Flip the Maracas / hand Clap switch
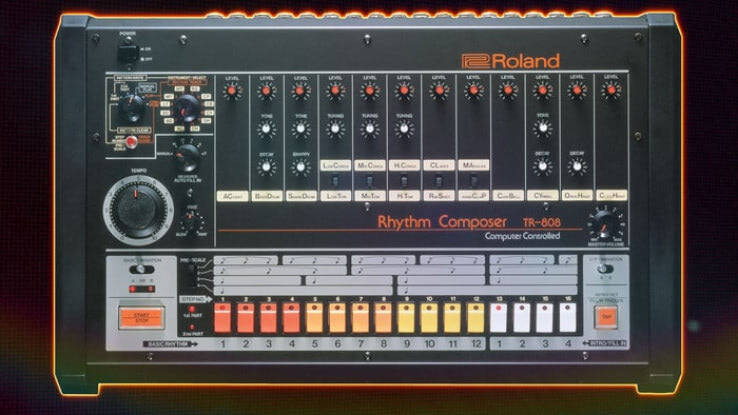The image size is (738, 415). [x=473, y=181]
